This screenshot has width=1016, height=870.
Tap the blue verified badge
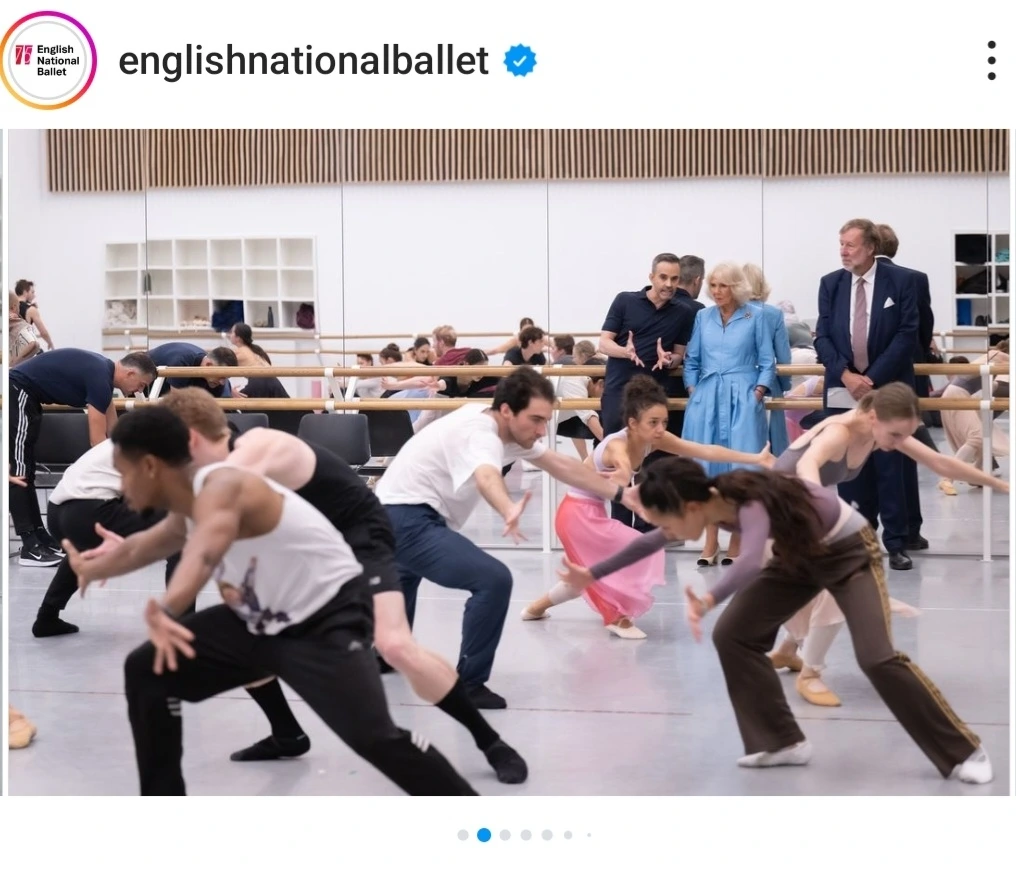520,61
